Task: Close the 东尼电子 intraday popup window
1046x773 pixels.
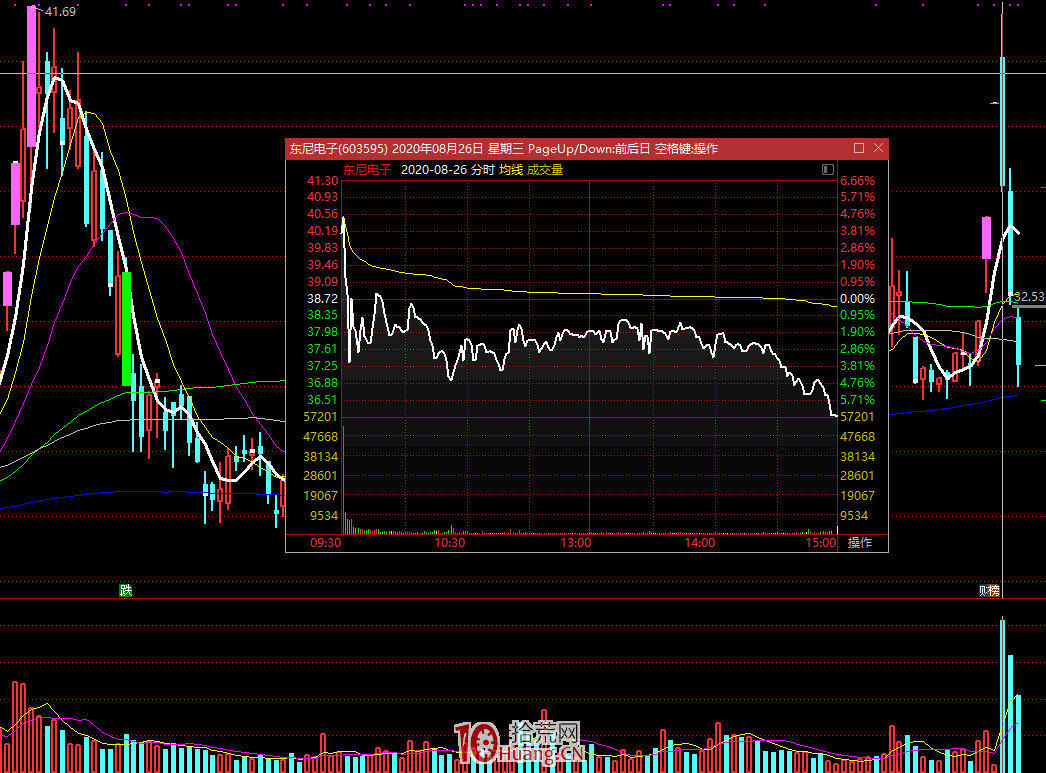Action: click(x=879, y=148)
